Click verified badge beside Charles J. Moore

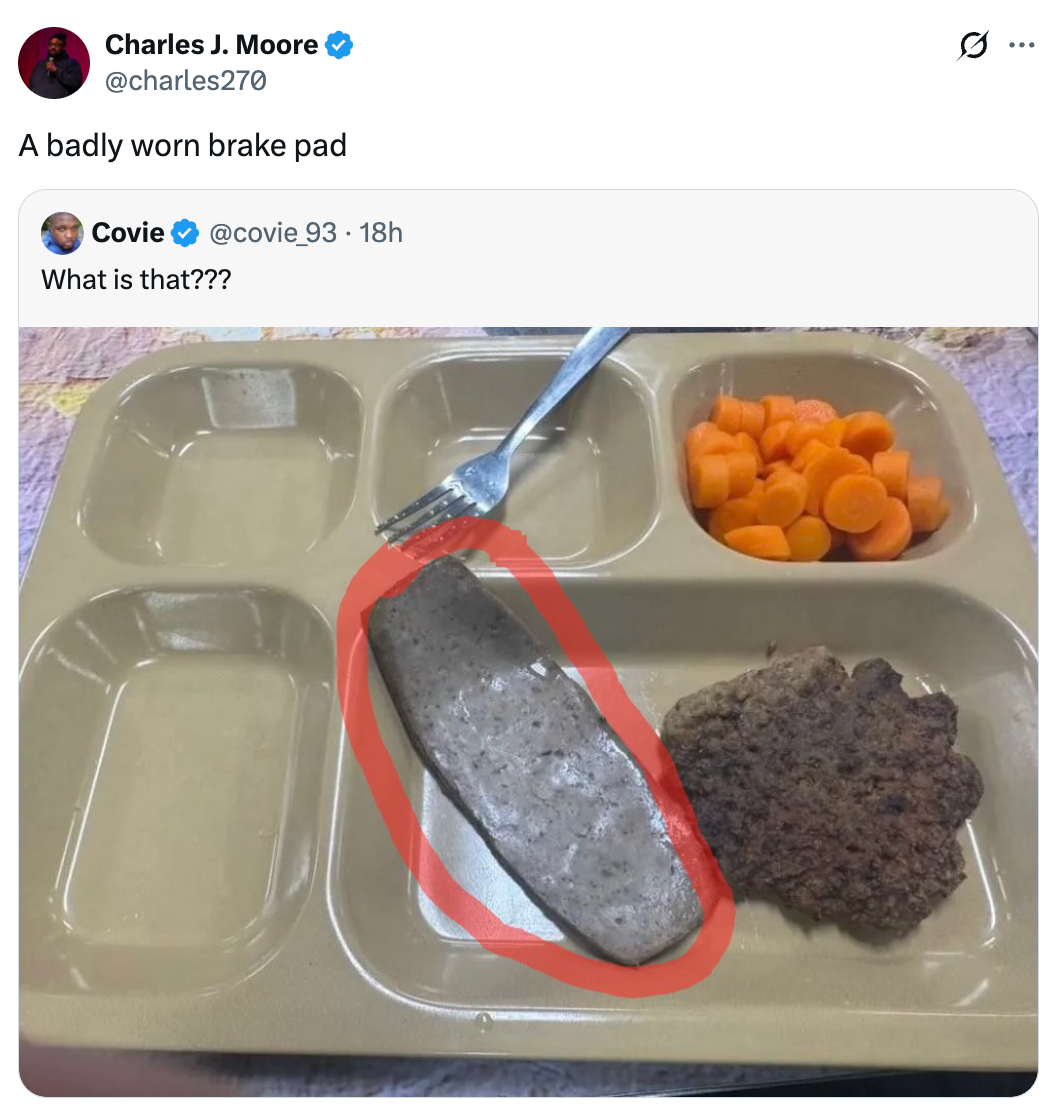click(x=339, y=45)
